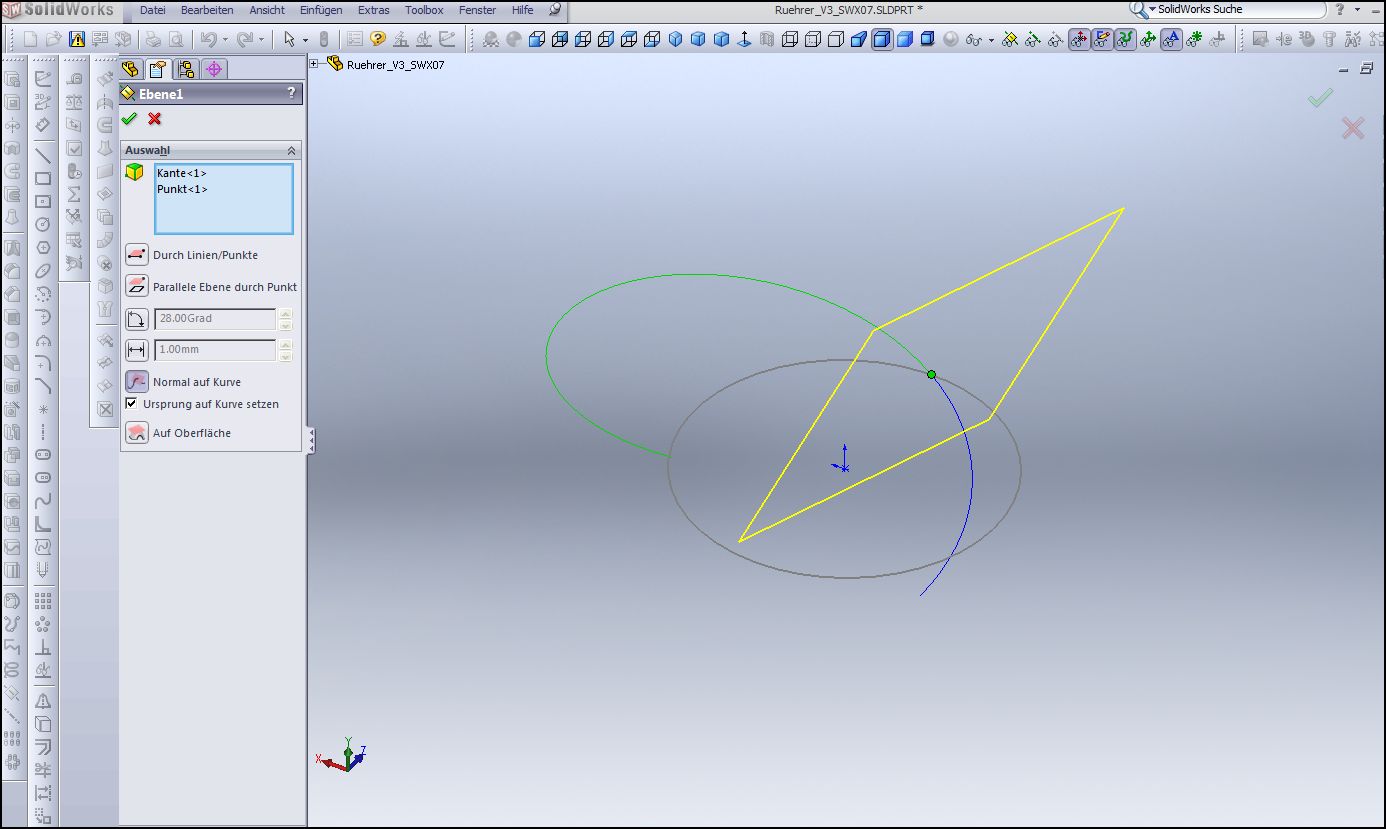This screenshot has width=1386, height=829.
Task: Open the Select tool dropdown arrow
Action: pyautogui.click(x=306, y=40)
